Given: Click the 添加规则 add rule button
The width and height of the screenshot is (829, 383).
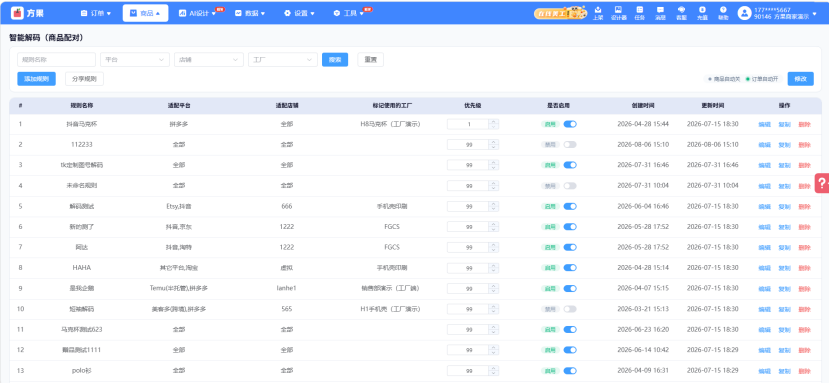Looking at the screenshot, I should coord(36,79).
